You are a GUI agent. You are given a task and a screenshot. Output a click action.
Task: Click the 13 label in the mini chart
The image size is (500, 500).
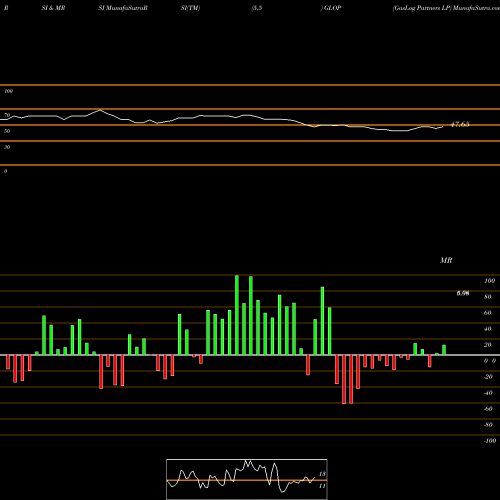pos(322,474)
